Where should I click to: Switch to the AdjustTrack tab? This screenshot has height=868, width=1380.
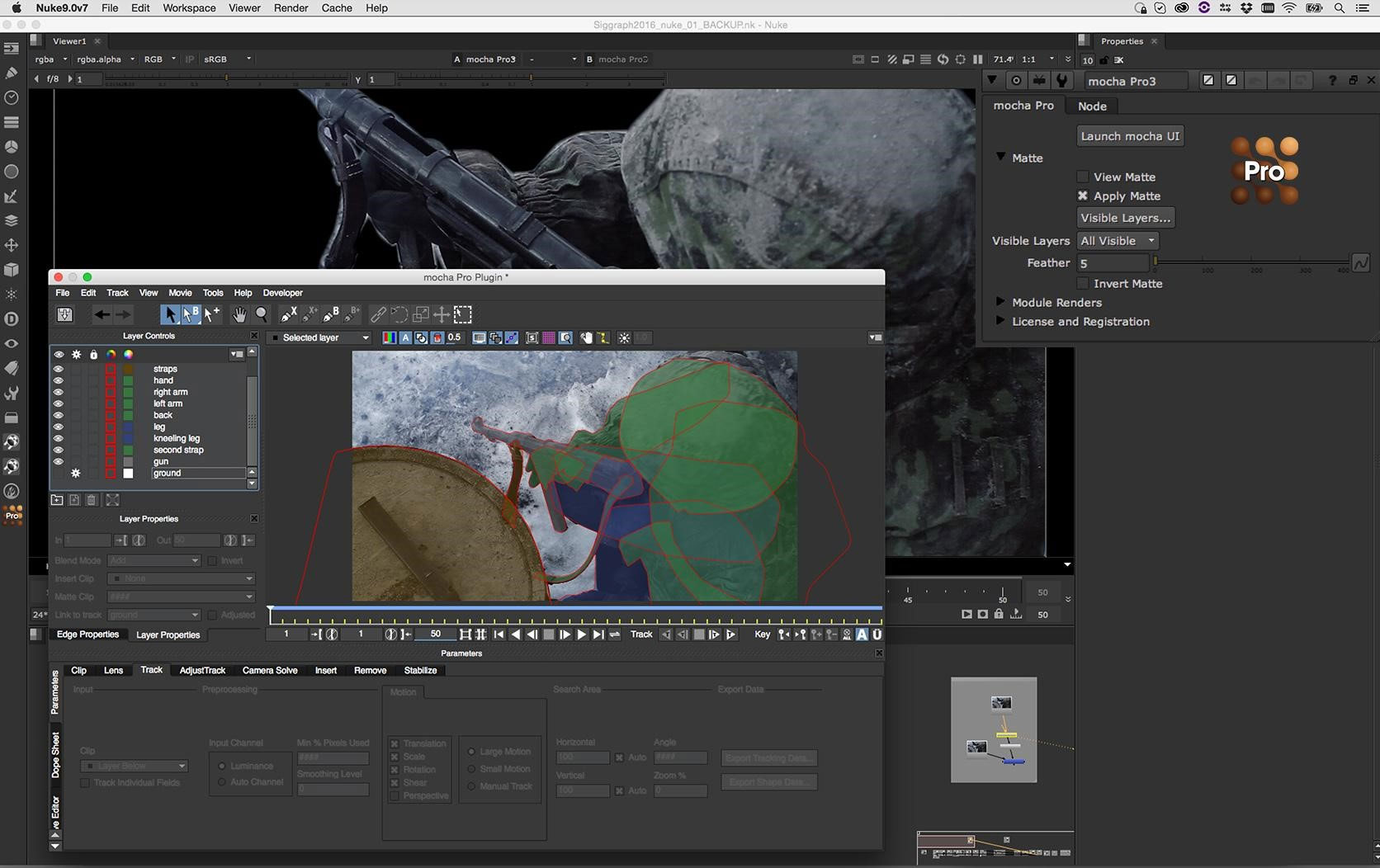[x=202, y=670]
